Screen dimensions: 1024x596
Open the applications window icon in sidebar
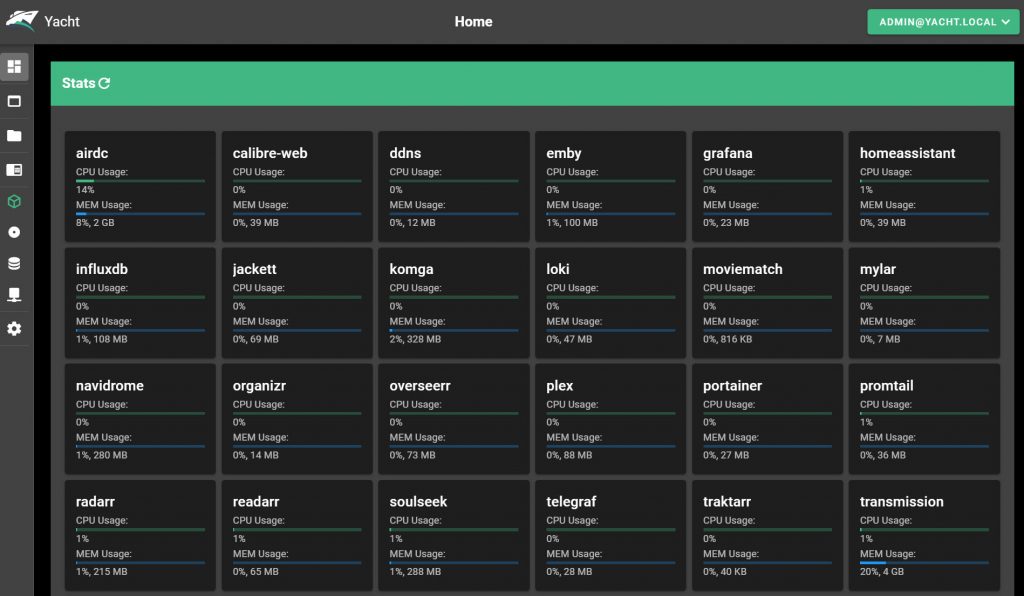click(x=14, y=101)
